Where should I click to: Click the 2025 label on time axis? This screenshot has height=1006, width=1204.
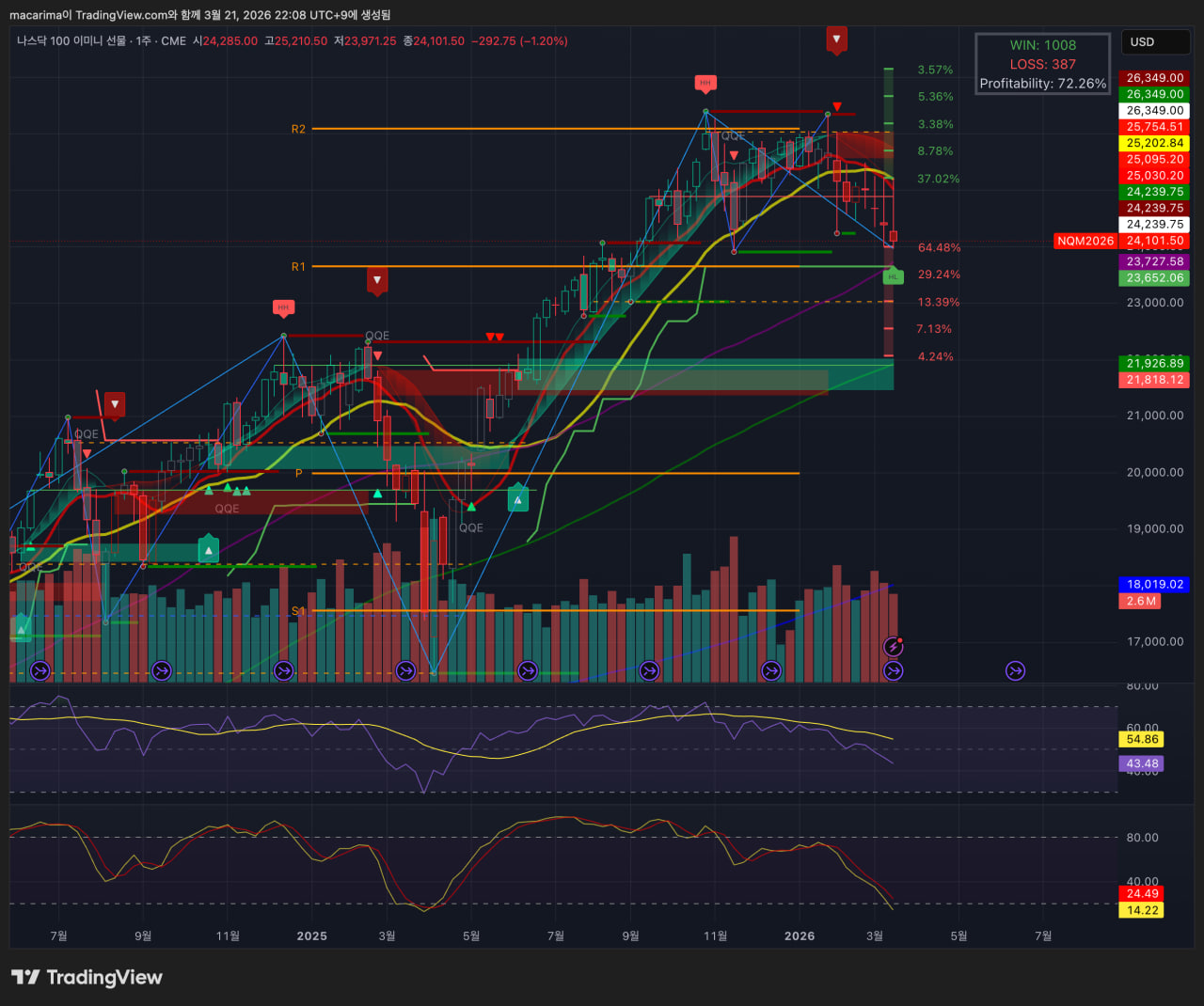coord(311,936)
